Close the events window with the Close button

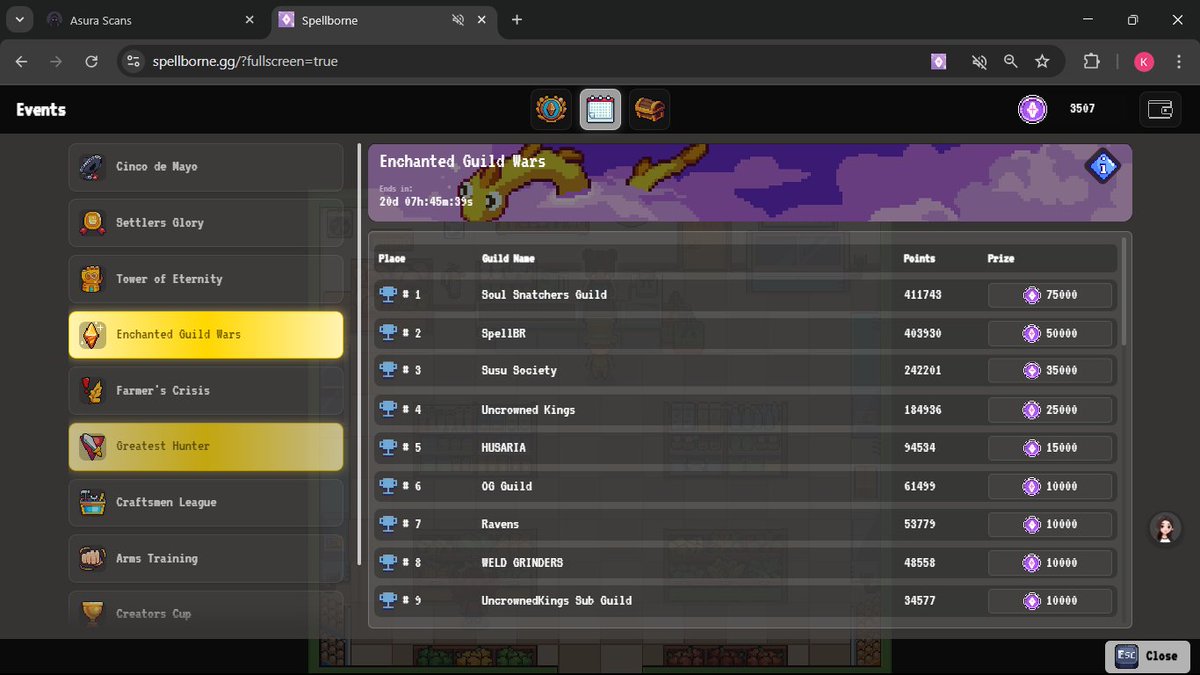click(x=1148, y=656)
